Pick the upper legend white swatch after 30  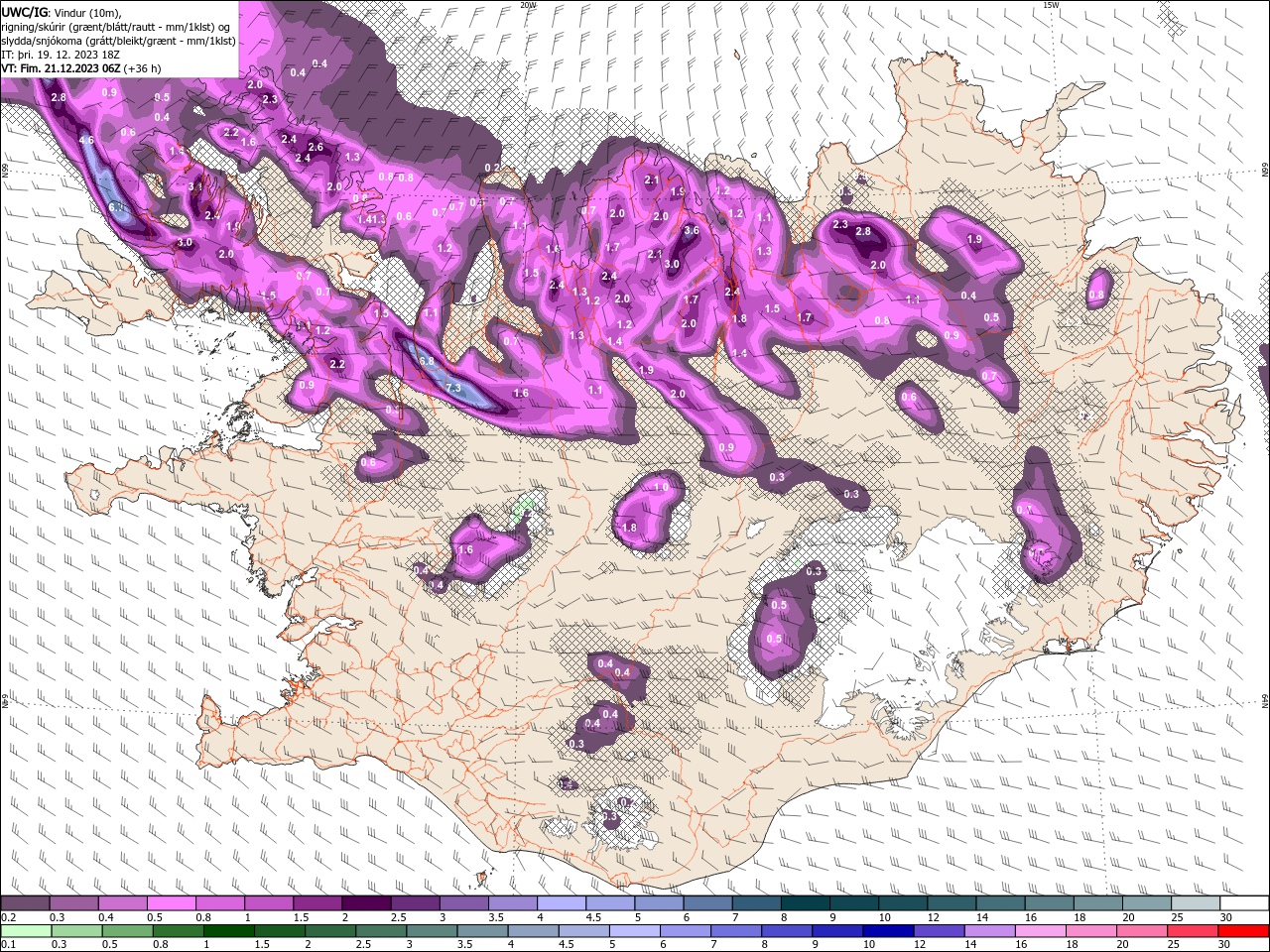[x=1243, y=903]
